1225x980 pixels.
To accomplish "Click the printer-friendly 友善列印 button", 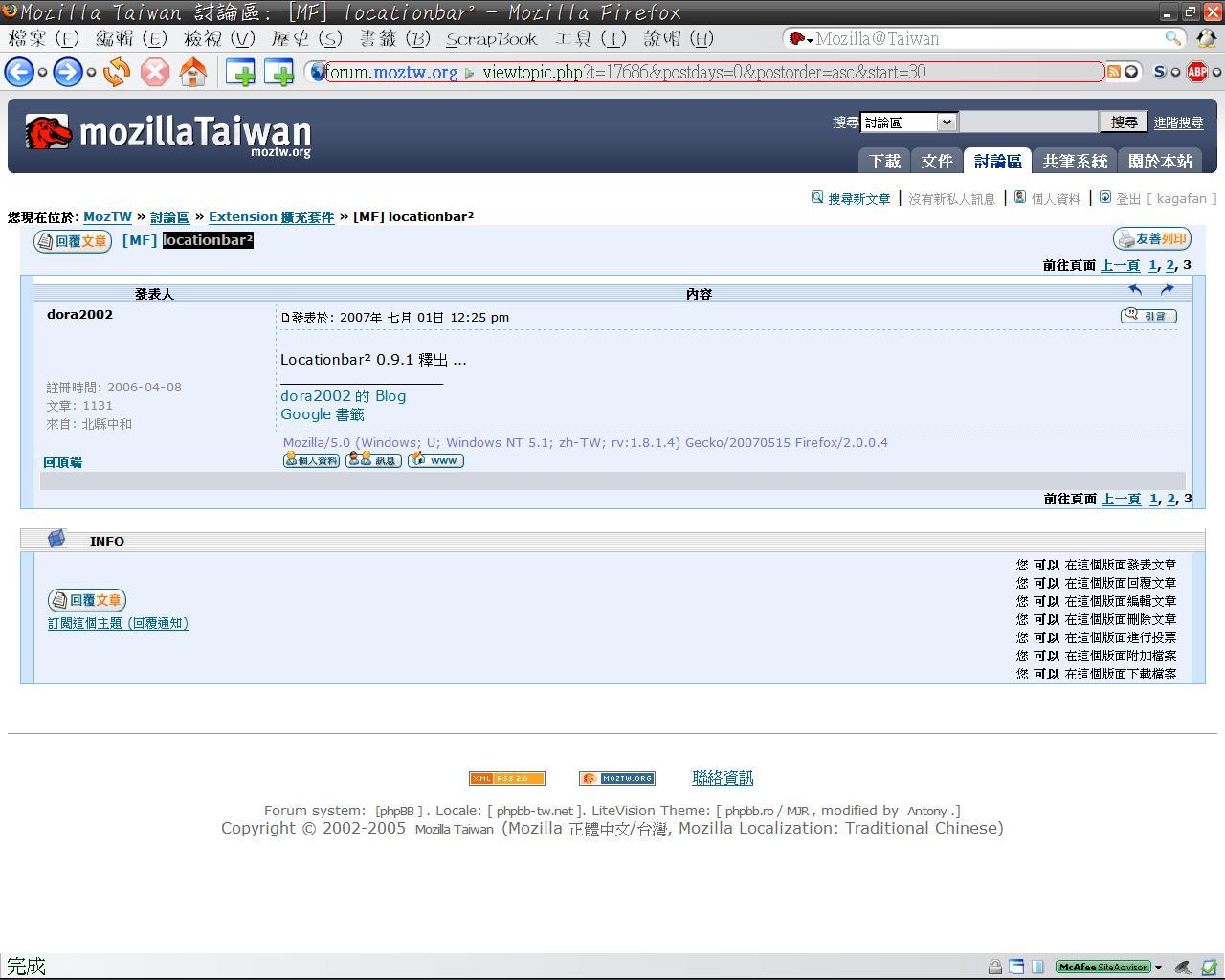I will [1151, 239].
